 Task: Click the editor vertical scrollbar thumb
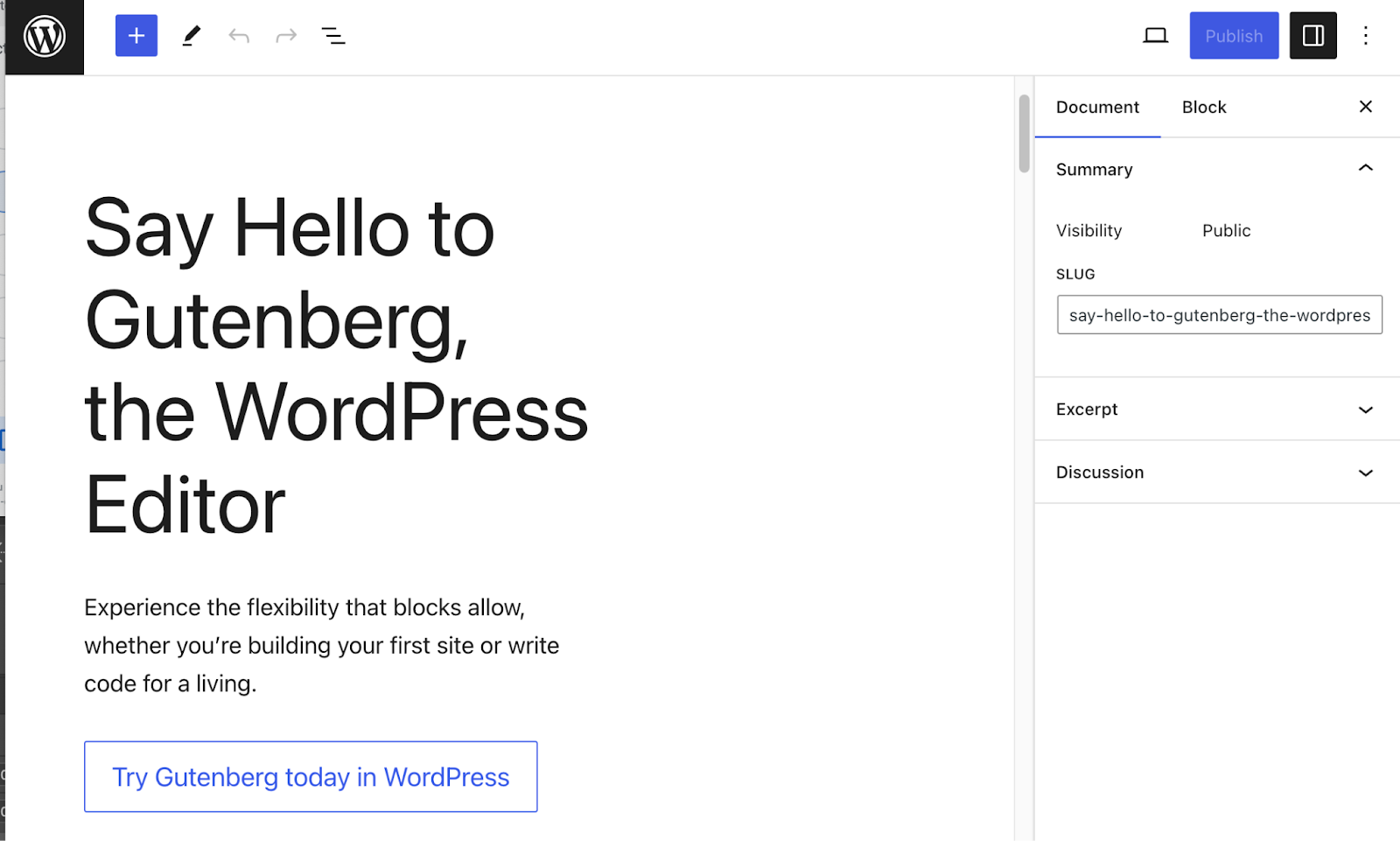(1024, 133)
